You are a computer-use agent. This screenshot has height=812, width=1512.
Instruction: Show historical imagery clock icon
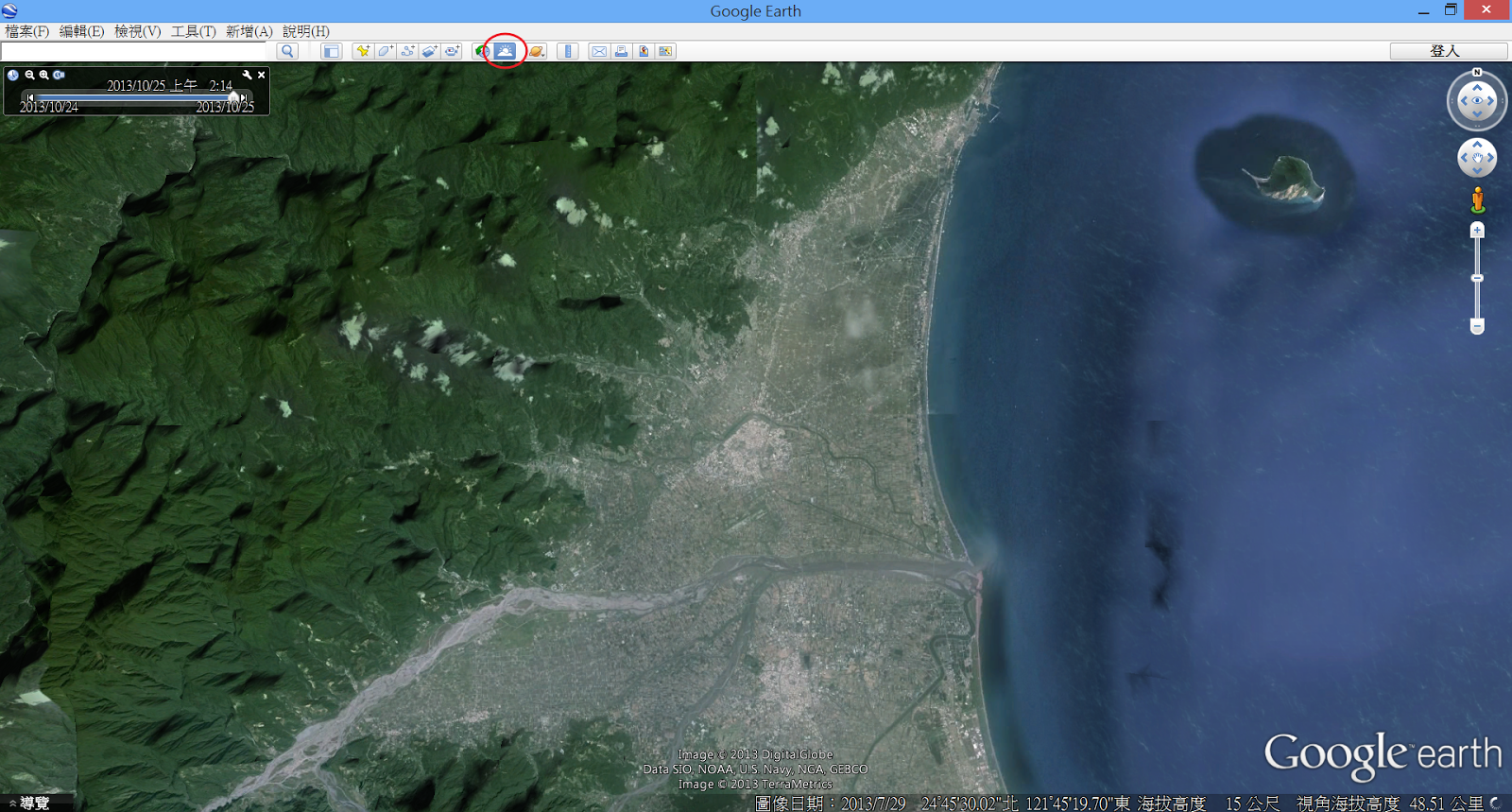pyautogui.click(x=483, y=51)
